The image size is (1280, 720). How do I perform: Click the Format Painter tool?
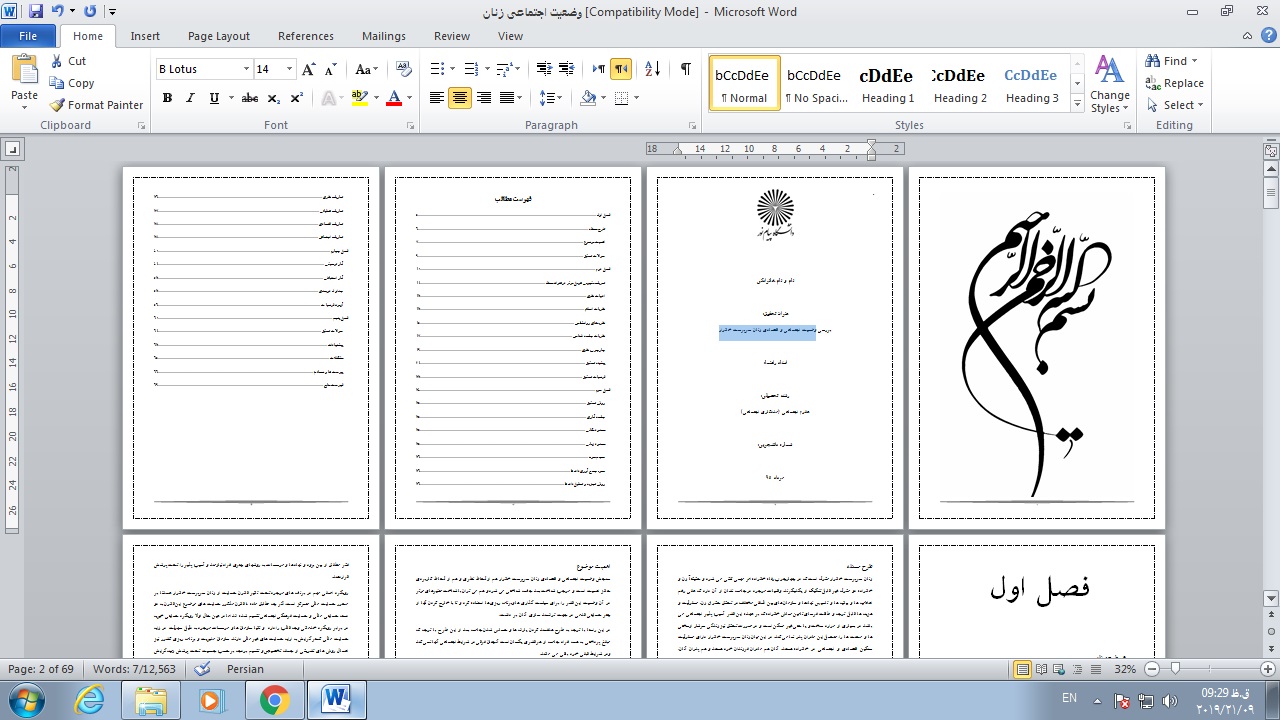tap(97, 105)
